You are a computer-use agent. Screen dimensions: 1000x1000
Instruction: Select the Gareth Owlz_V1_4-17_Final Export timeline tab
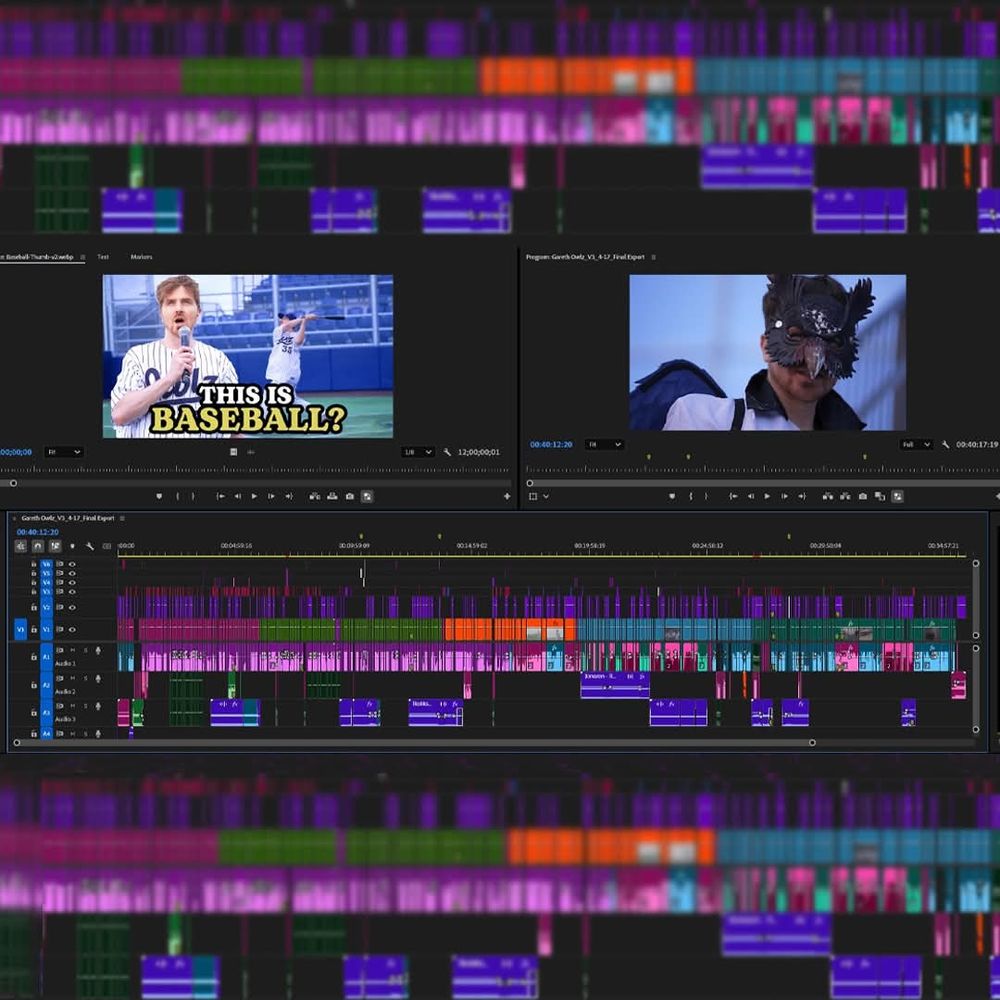[x=68, y=518]
